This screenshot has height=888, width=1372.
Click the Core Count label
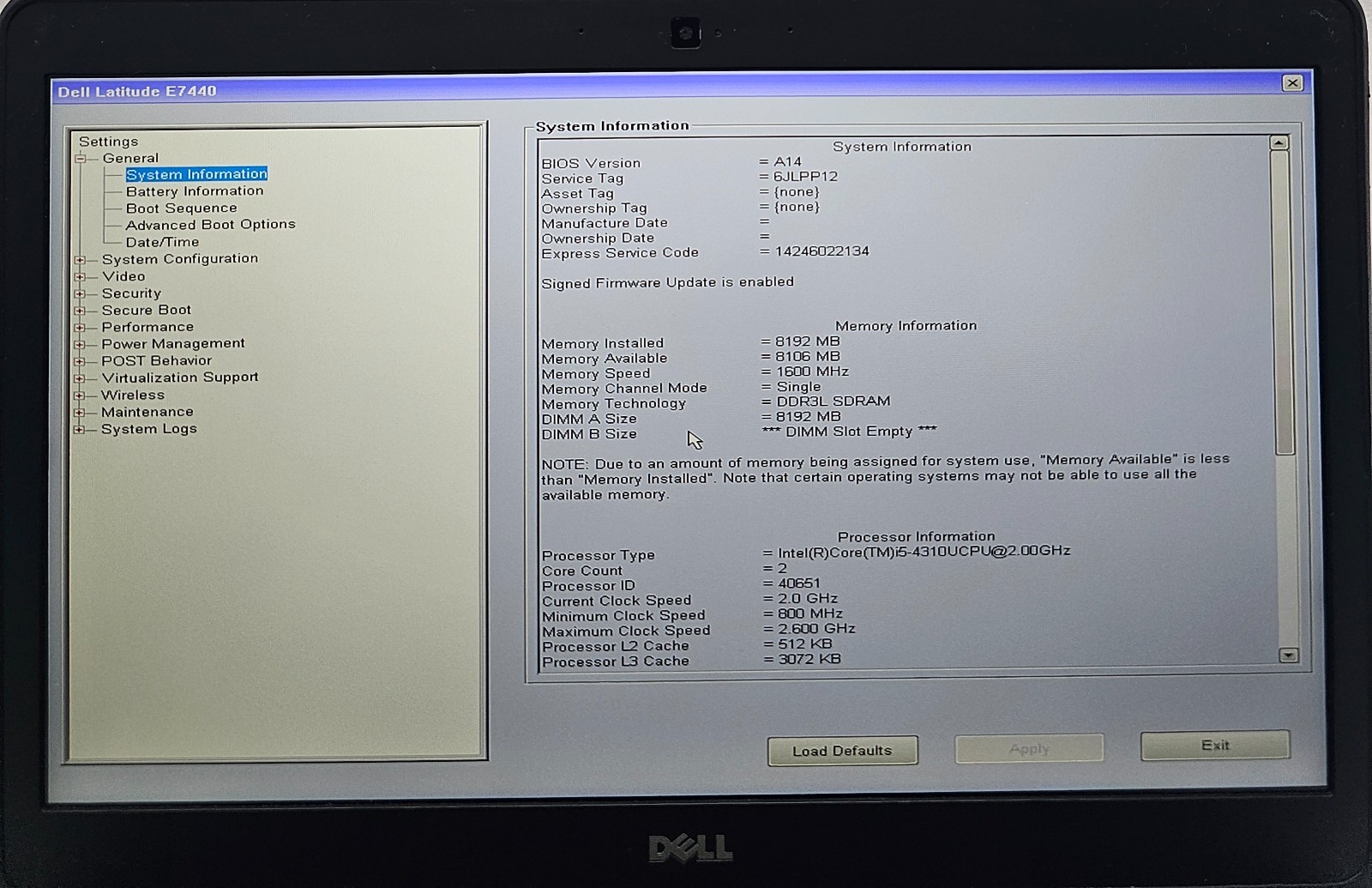point(582,571)
